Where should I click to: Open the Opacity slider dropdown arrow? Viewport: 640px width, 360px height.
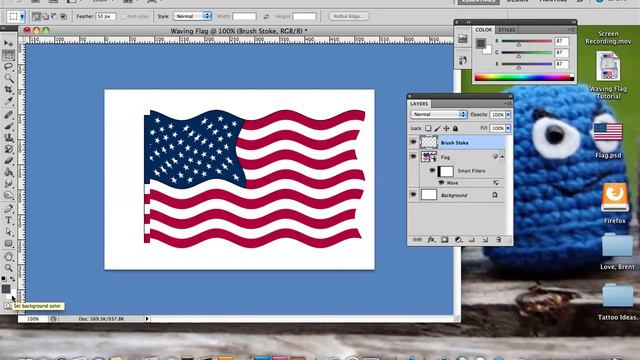pyautogui.click(x=508, y=115)
